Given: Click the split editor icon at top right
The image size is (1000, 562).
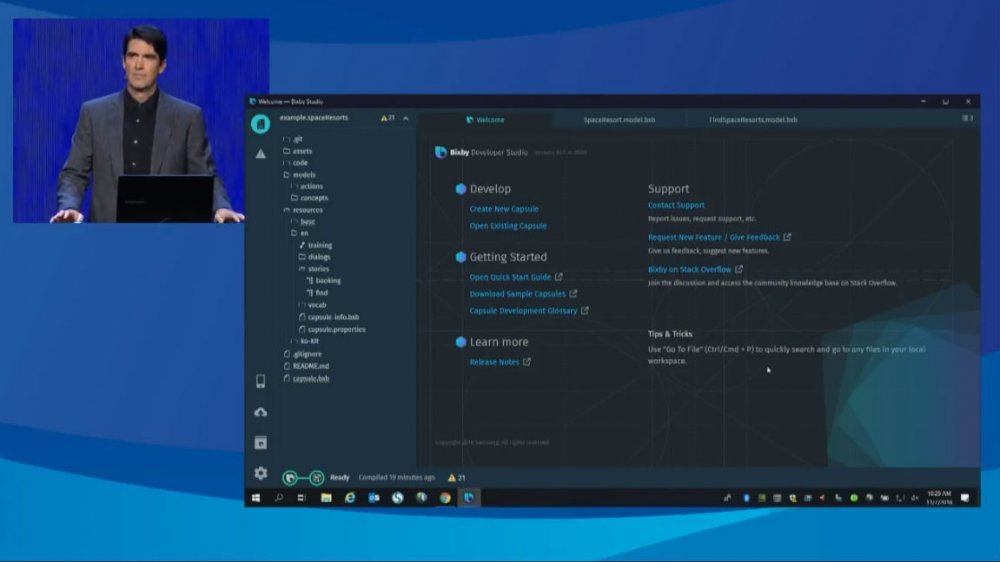Looking at the screenshot, I should (967, 119).
